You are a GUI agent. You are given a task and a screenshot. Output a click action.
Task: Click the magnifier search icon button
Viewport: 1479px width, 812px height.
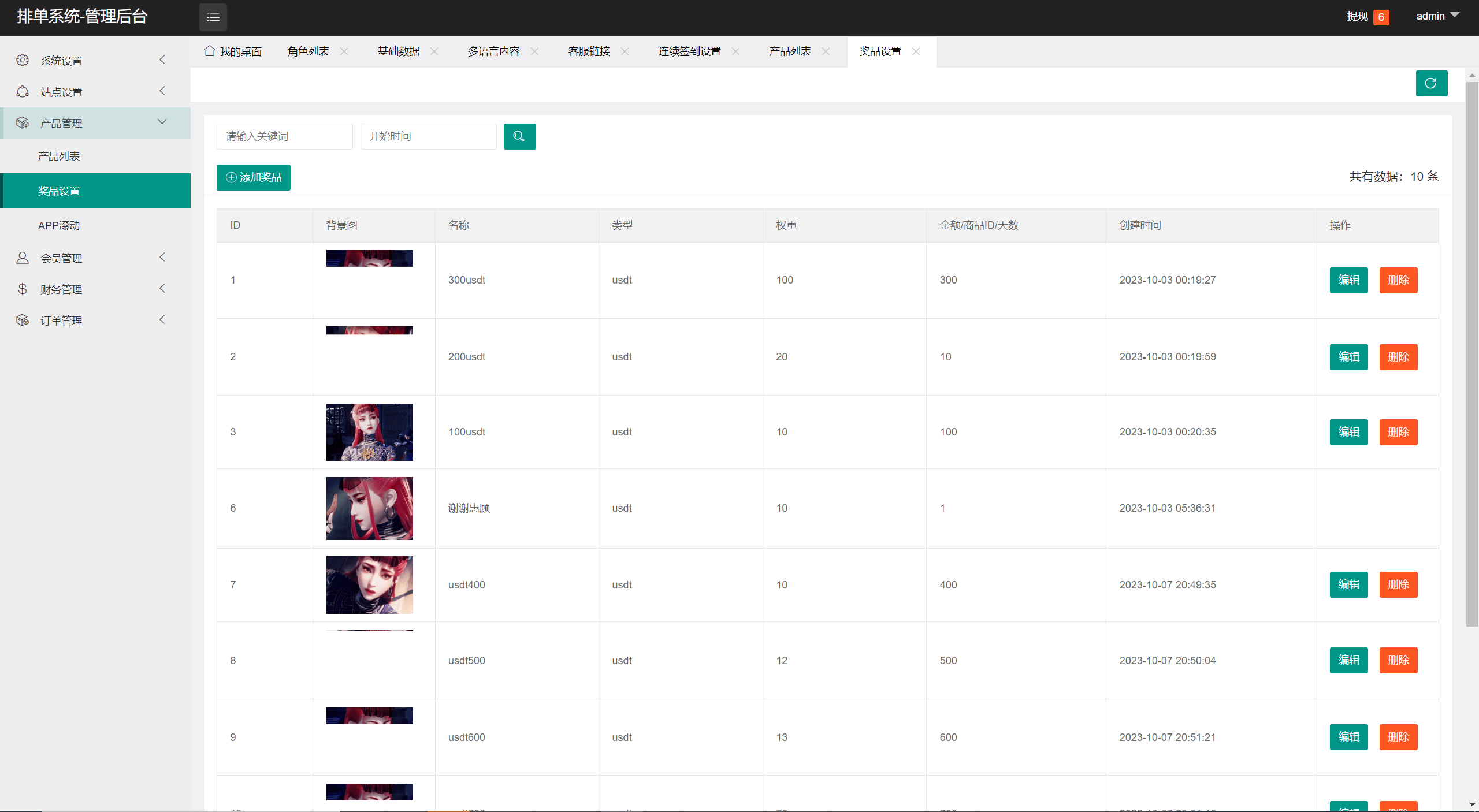click(x=519, y=136)
